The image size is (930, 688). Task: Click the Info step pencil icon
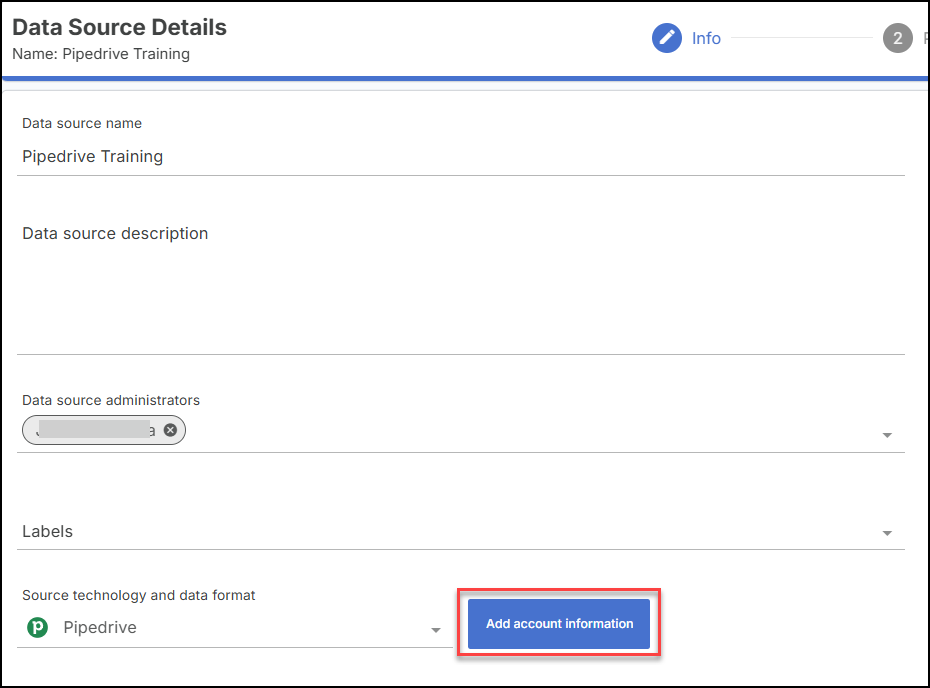pyautogui.click(x=667, y=38)
